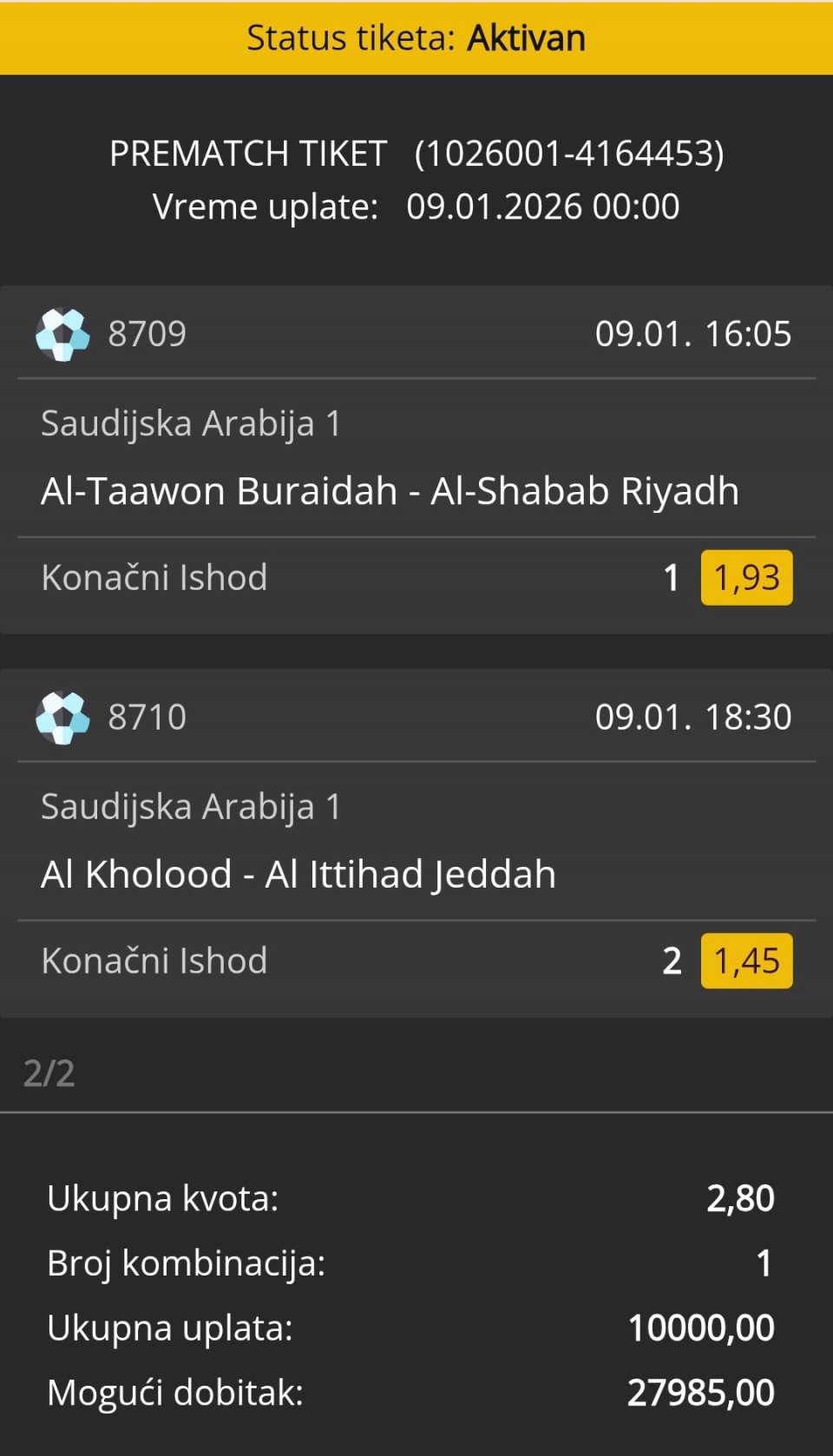This screenshot has width=833, height=1456.
Task: Tap the Ukupna kvota value 2,80
Action: point(740,1198)
